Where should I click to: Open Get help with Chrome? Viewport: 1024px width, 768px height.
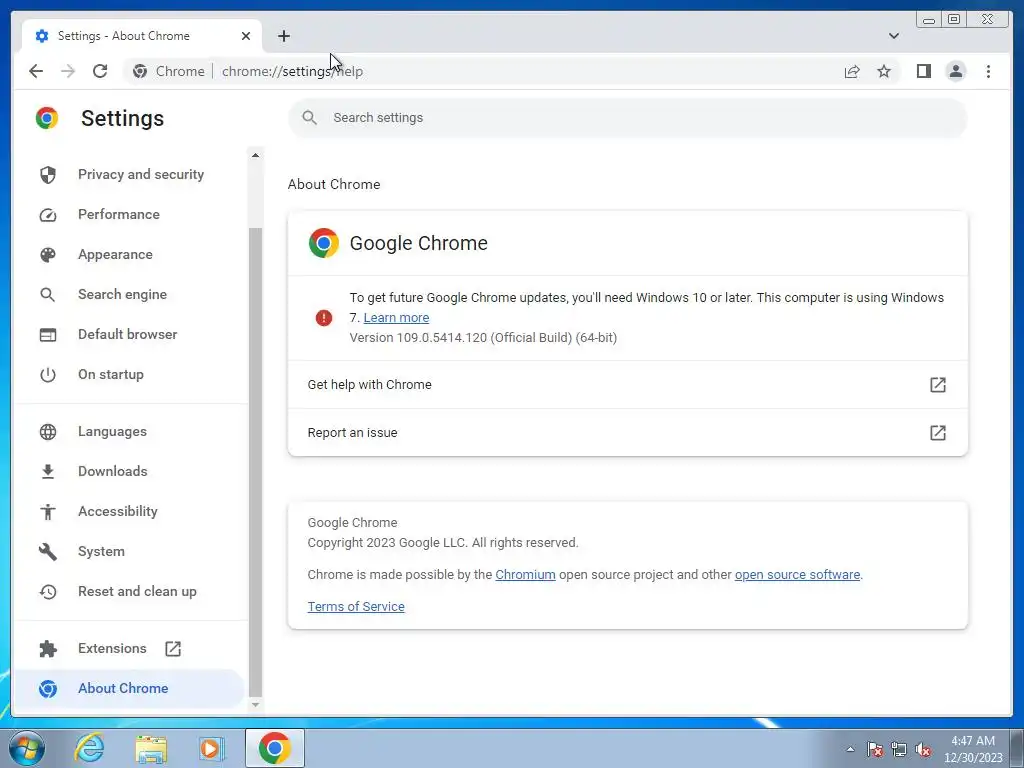pyautogui.click(x=628, y=385)
